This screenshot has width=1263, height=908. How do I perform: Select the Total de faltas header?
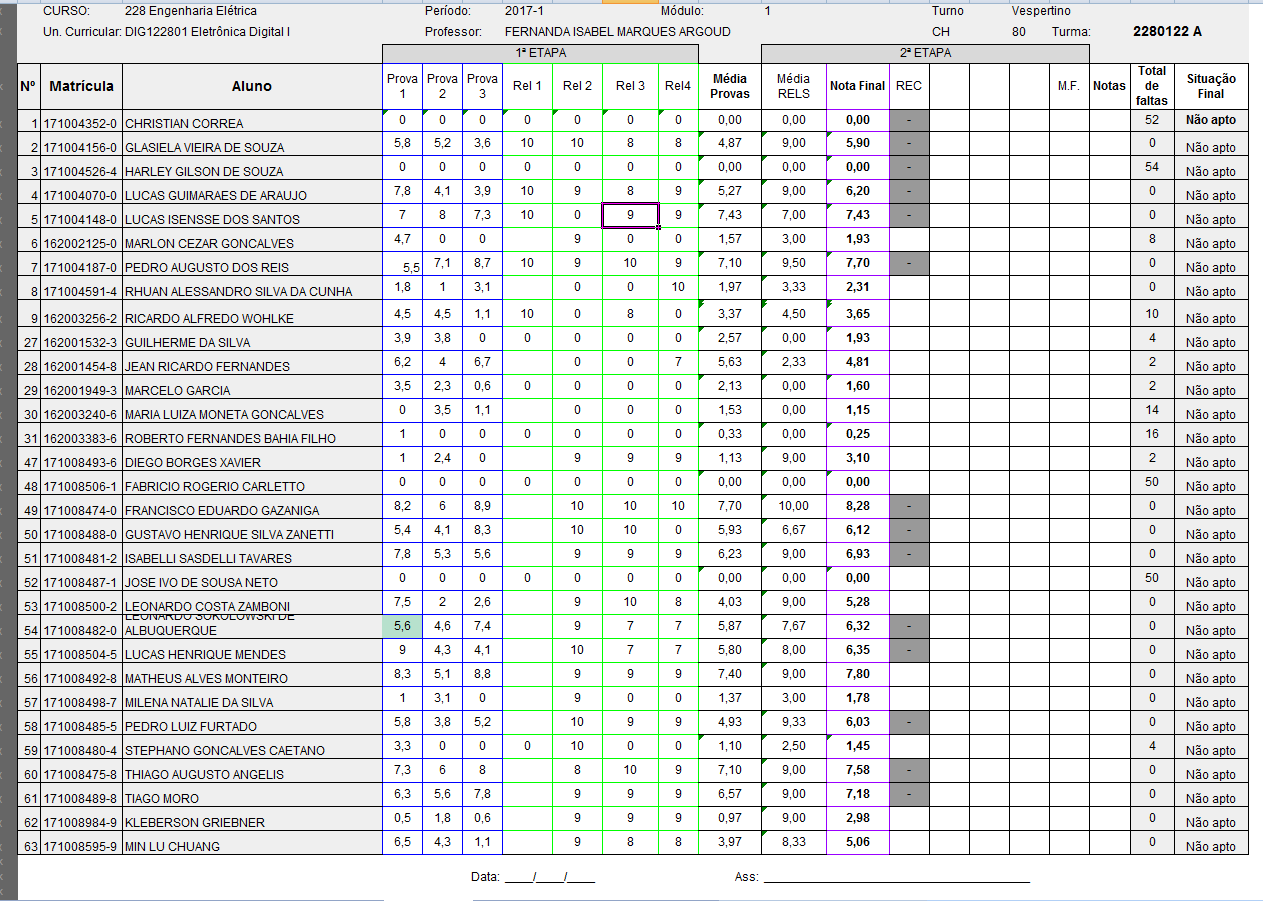pyautogui.click(x=1152, y=86)
